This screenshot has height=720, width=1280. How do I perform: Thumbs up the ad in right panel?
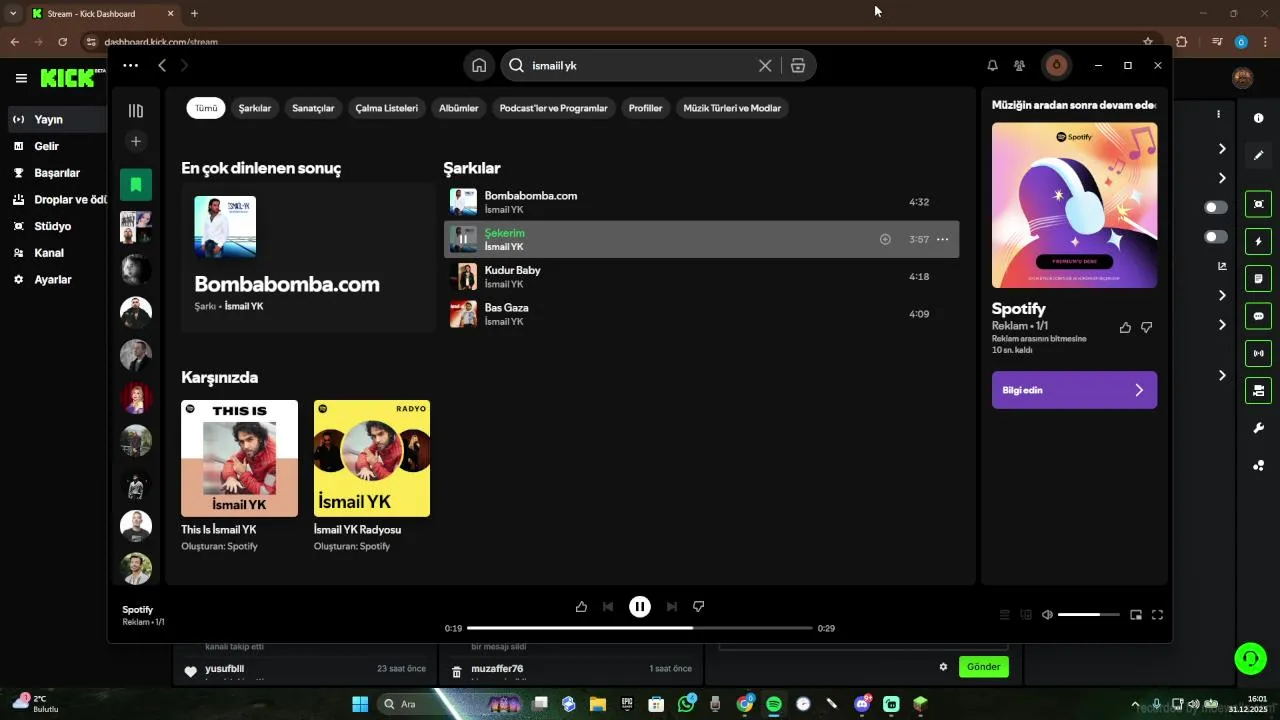pos(1125,327)
